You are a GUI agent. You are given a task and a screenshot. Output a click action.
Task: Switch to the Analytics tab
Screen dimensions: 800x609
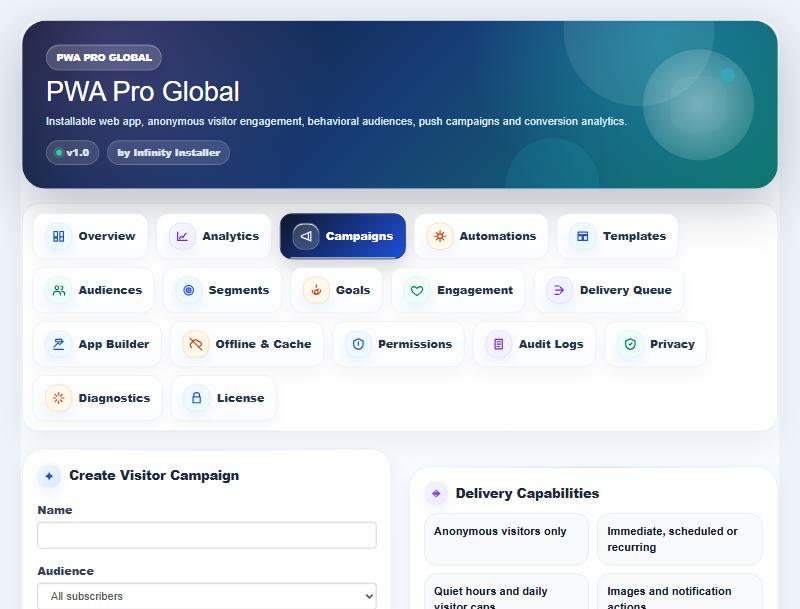point(214,236)
